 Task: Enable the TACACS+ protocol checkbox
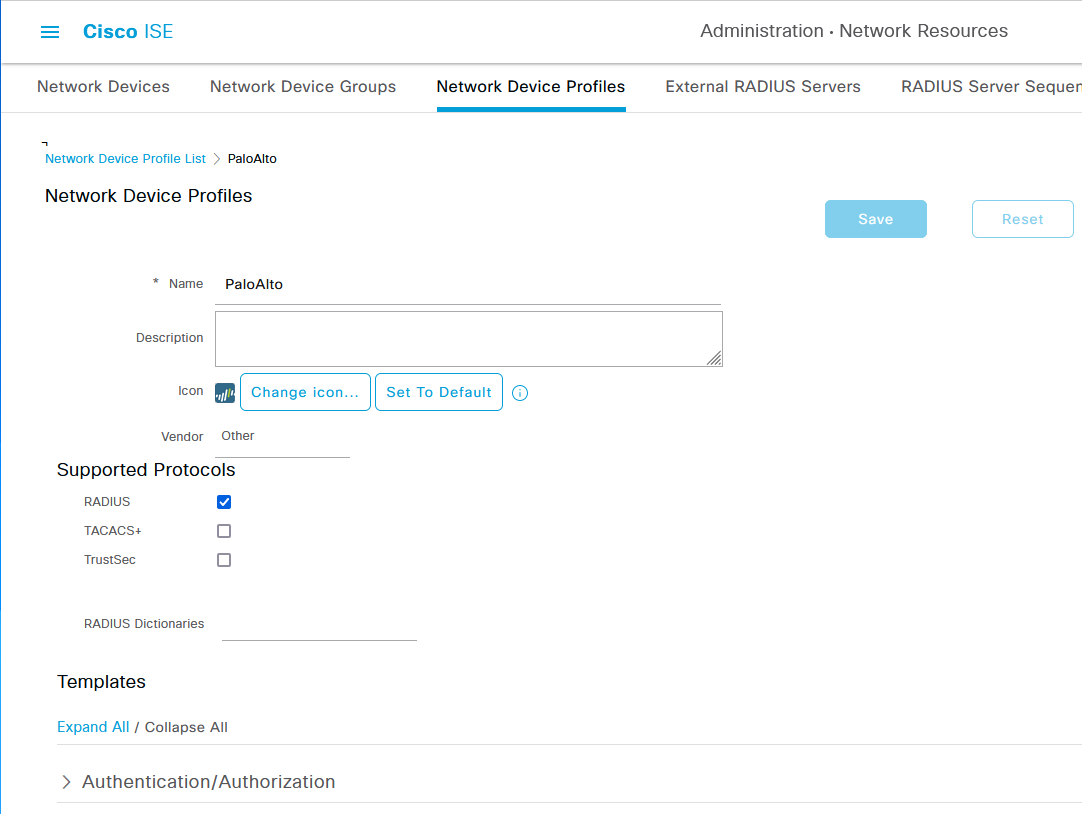pyautogui.click(x=224, y=530)
